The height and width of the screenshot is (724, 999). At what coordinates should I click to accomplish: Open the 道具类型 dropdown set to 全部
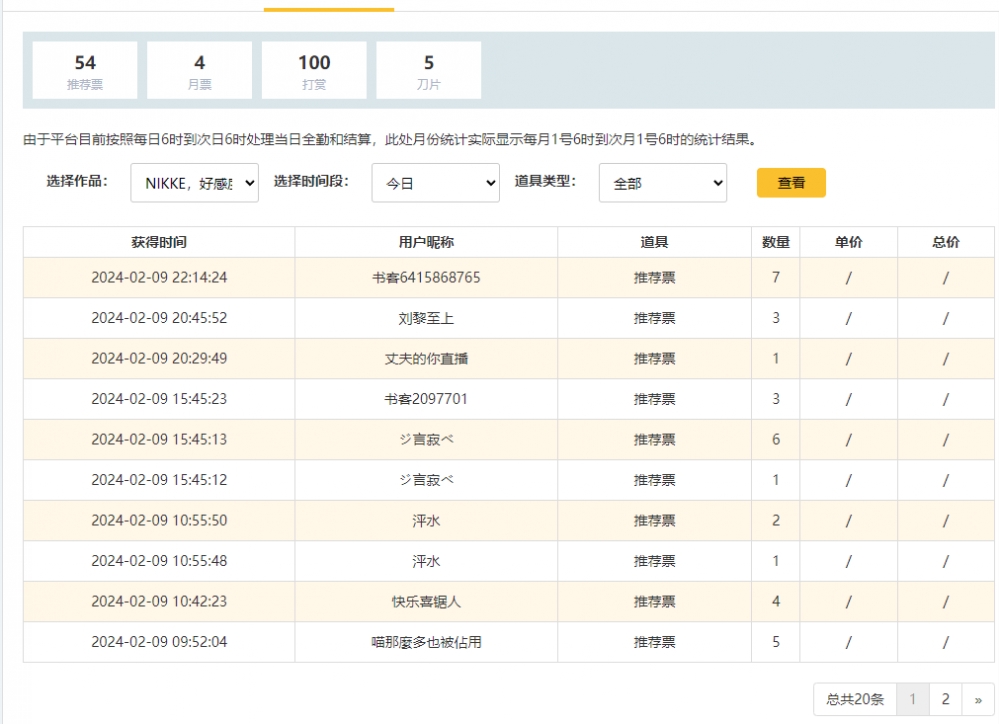tap(662, 183)
